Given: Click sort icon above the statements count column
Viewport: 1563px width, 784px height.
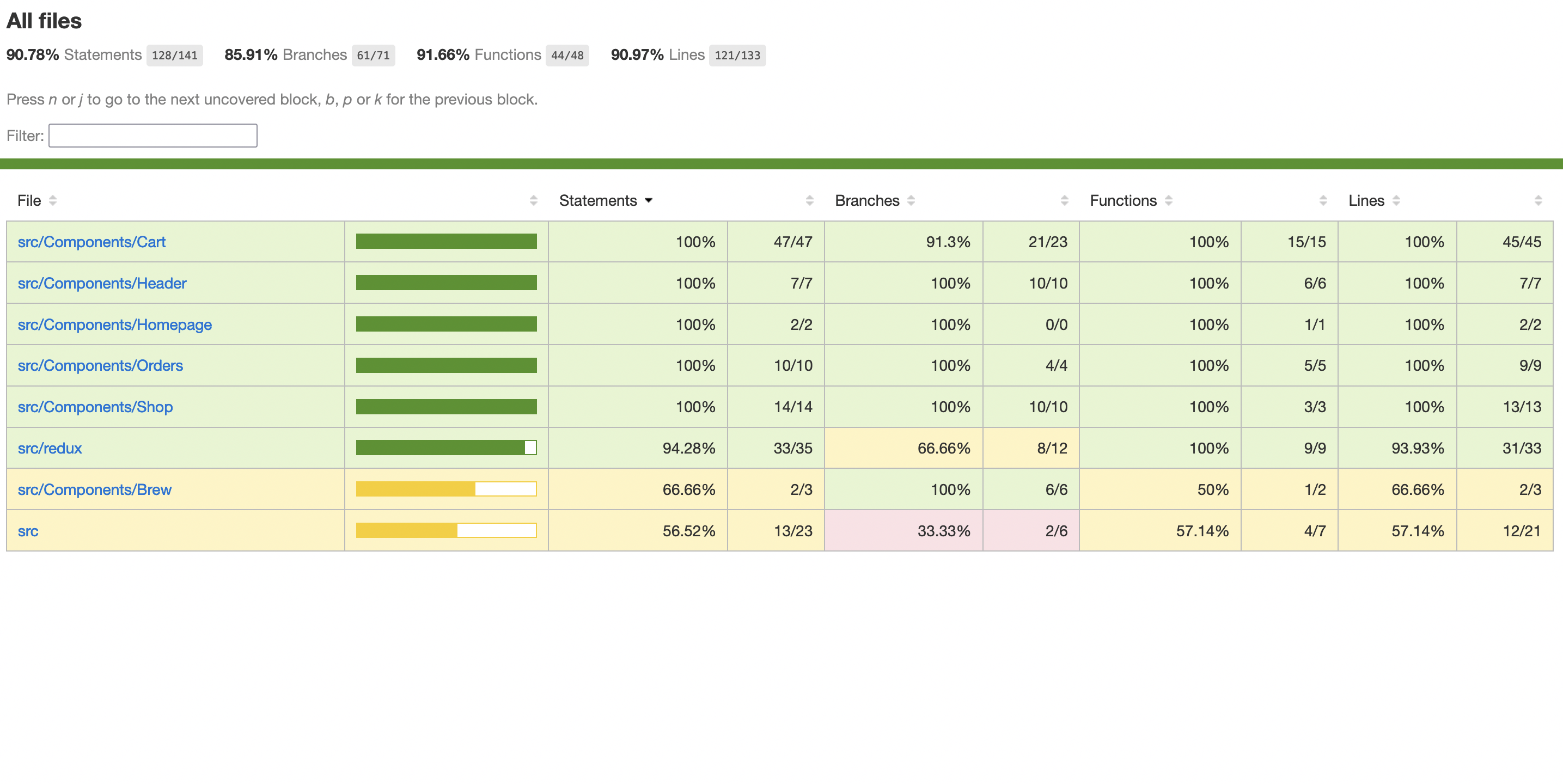Looking at the screenshot, I should (809, 200).
